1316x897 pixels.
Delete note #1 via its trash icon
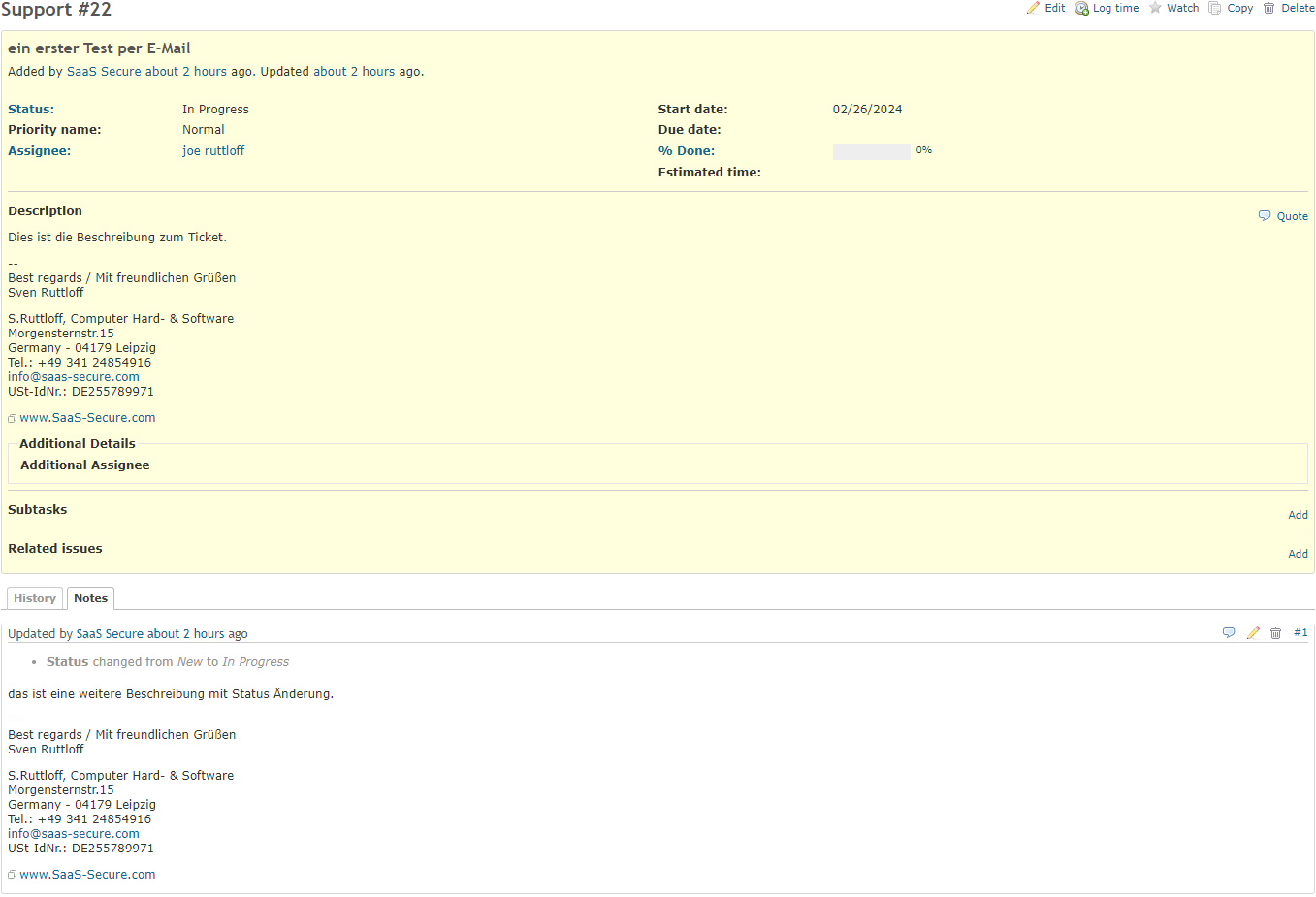tap(1275, 632)
